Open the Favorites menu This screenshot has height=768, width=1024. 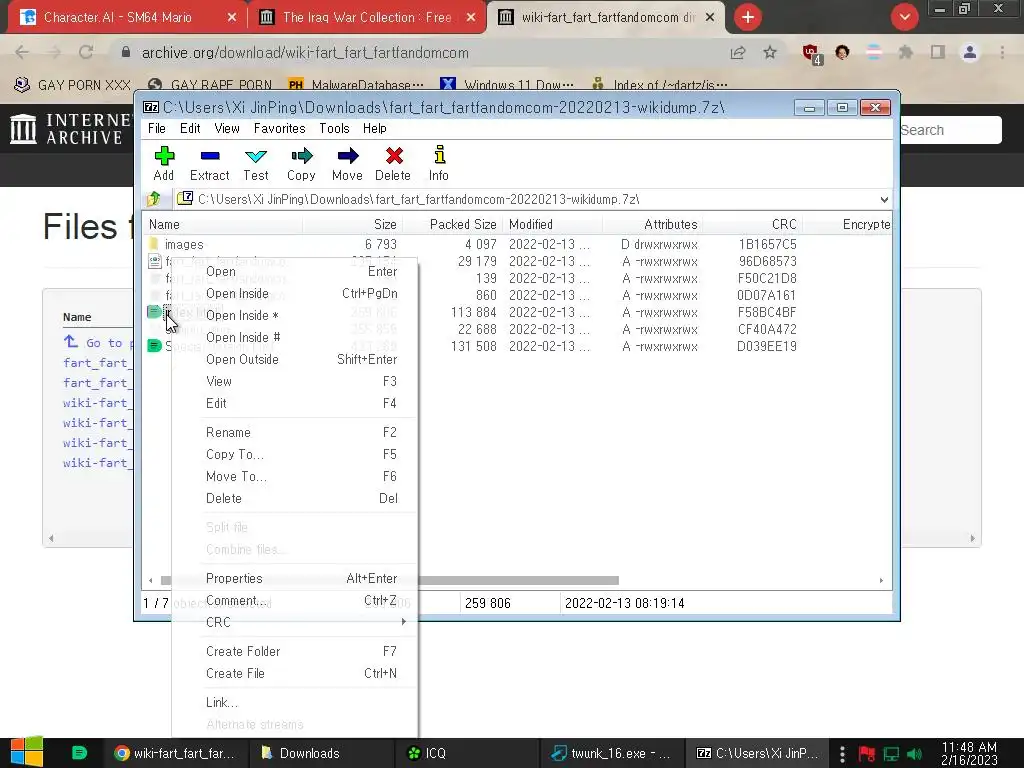(x=280, y=128)
